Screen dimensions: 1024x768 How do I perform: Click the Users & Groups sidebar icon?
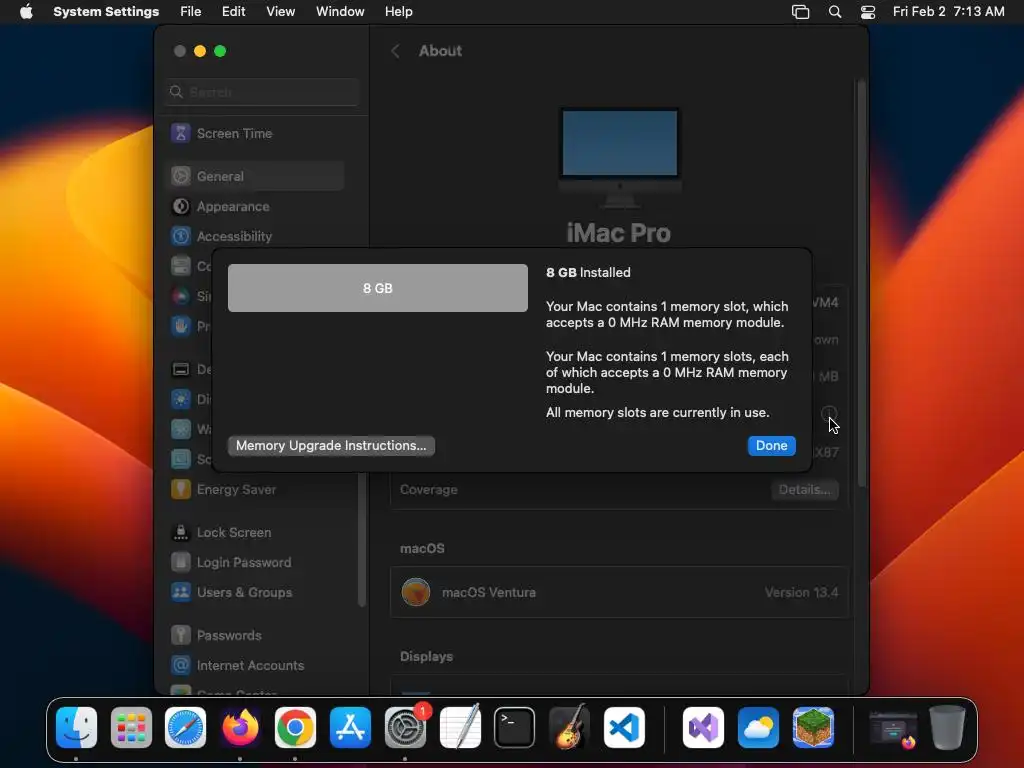[x=181, y=592]
